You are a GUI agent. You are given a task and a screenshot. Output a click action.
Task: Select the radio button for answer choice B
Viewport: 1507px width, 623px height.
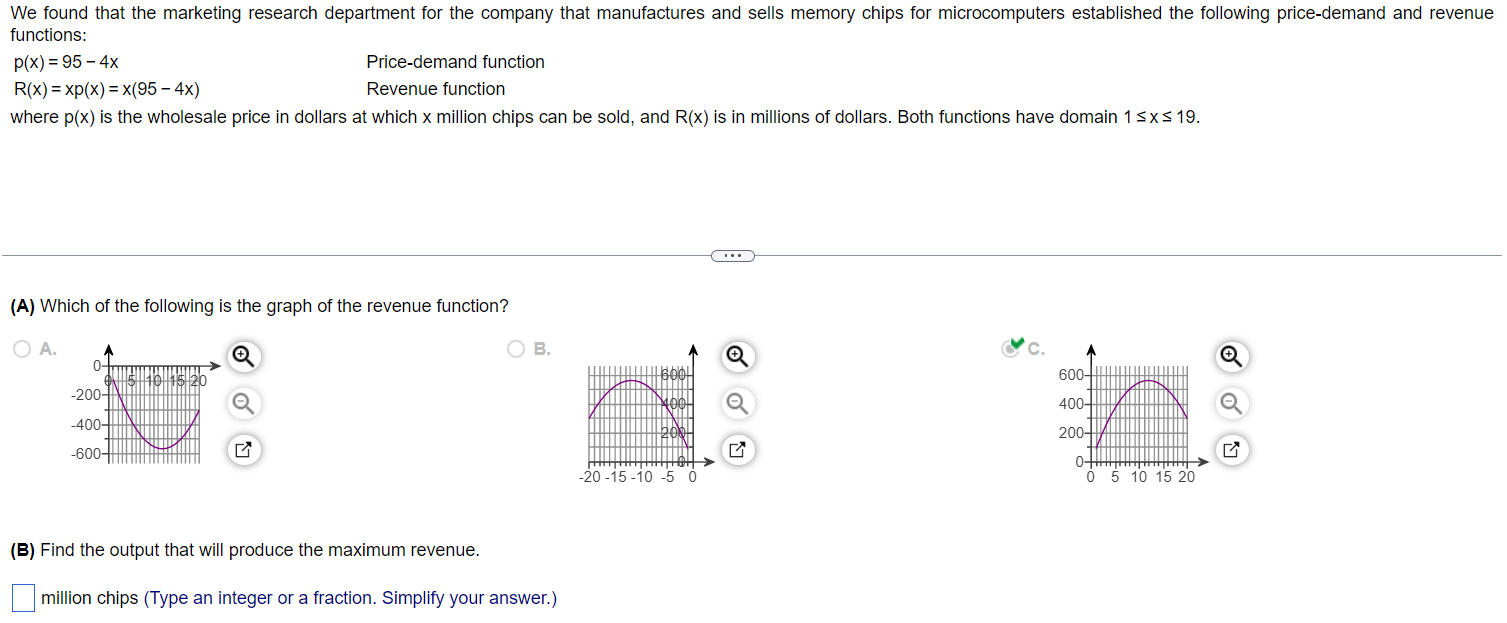coord(515,348)
